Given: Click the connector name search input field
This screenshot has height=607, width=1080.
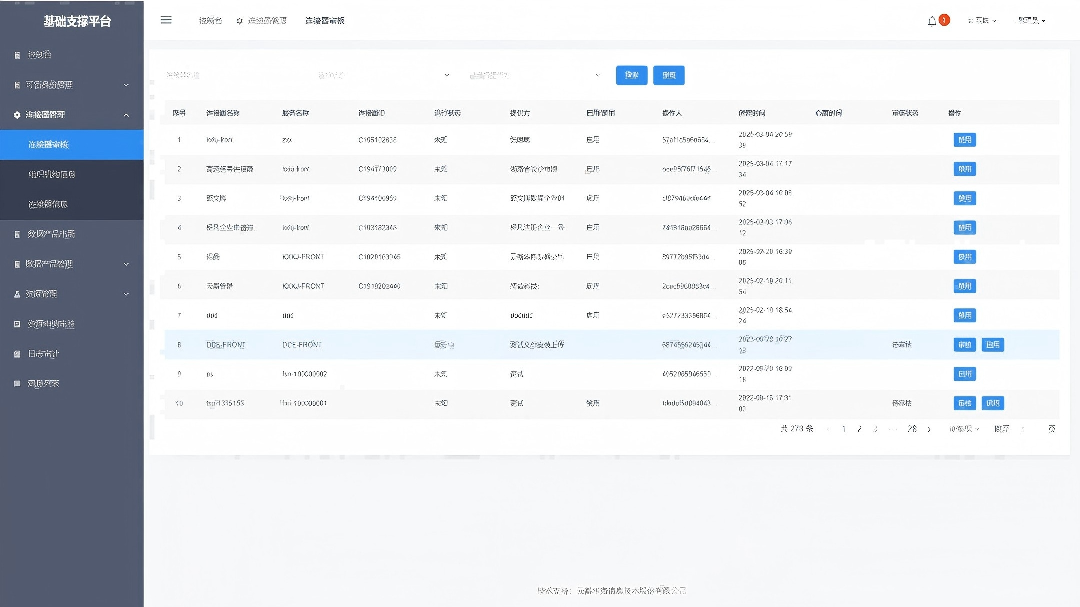Looking at the screenshot, I should click(x=230, y=75).
